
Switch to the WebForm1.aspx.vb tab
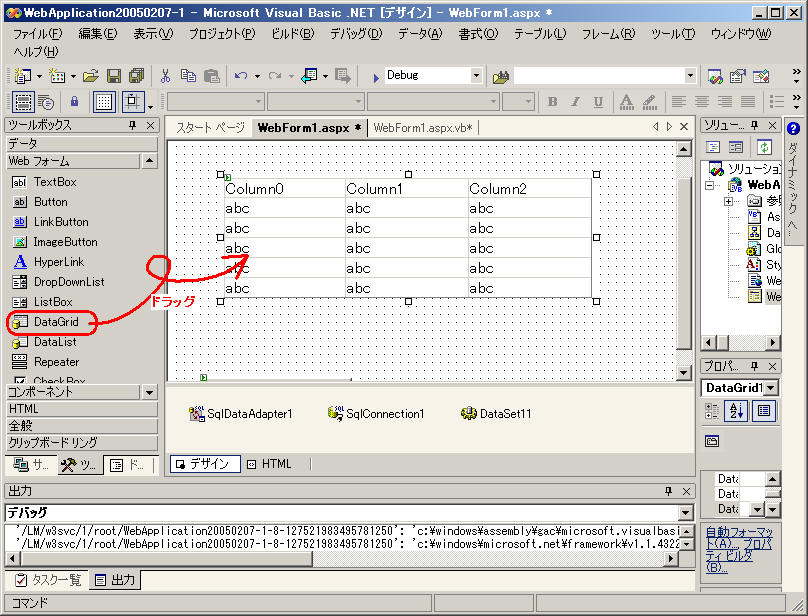[x=422, y=127]
